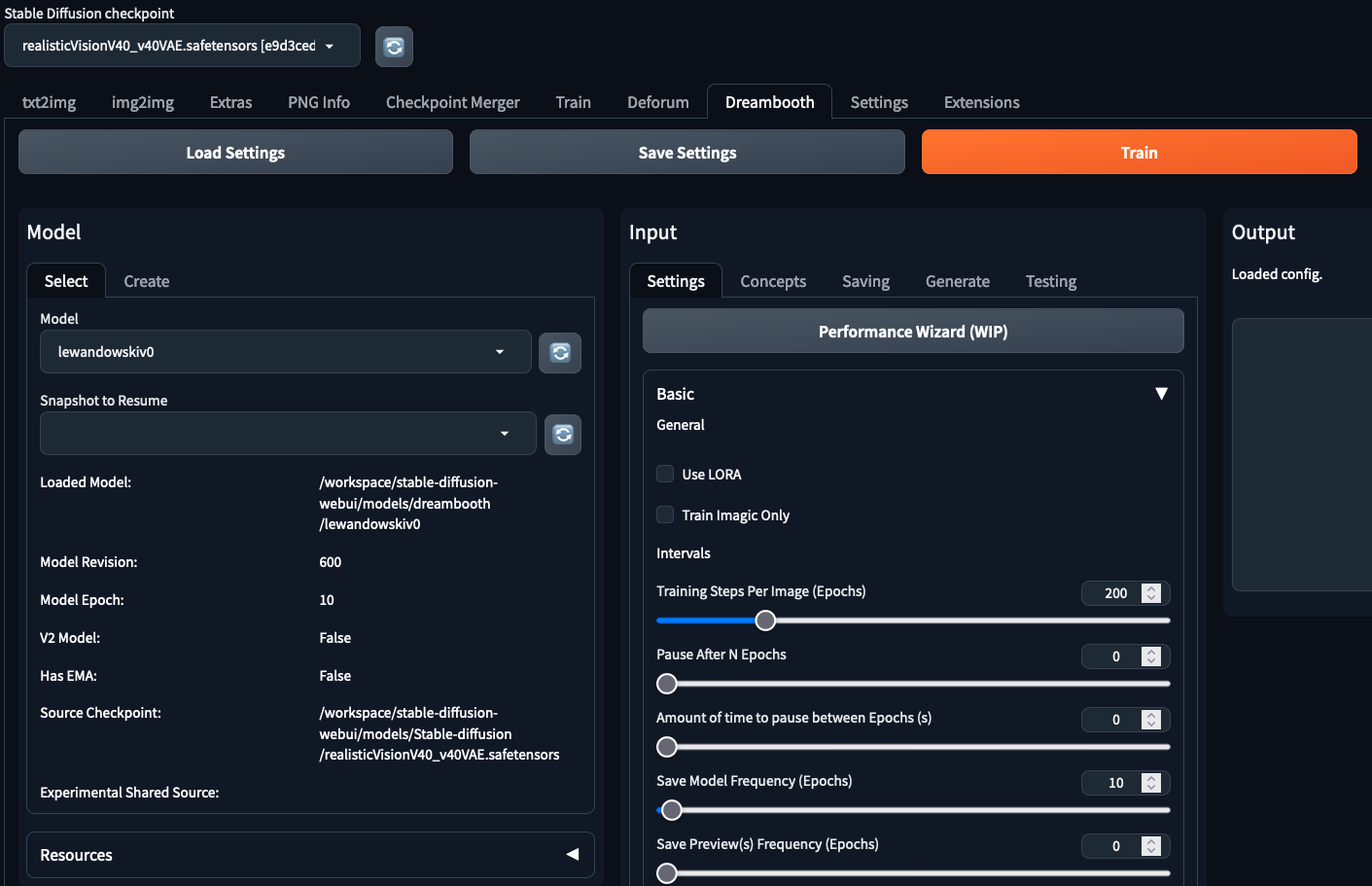Open the lewandowskiv0 Model dropdown
The width and height of the screenshot is (1372, 886).
pyautogui.click(x=285, y=352)
